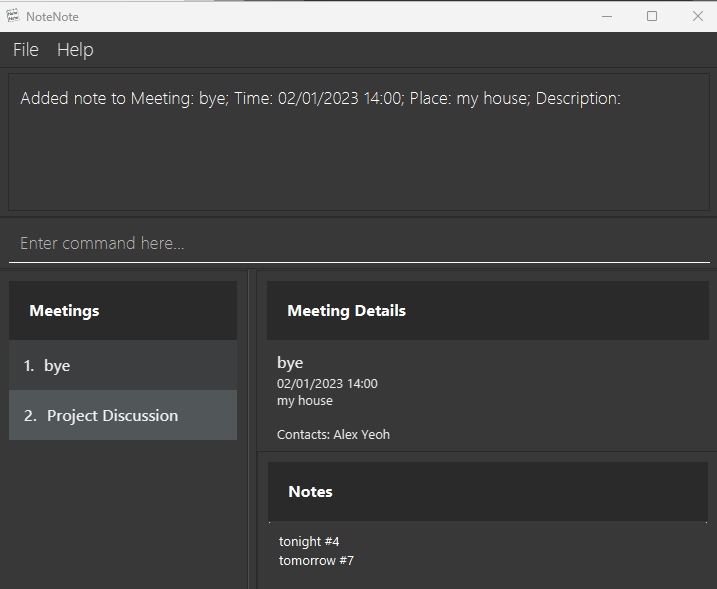Select meeting '2. Project Discussion'
This screenshot has height=589, width=717.
pos(123,415)
